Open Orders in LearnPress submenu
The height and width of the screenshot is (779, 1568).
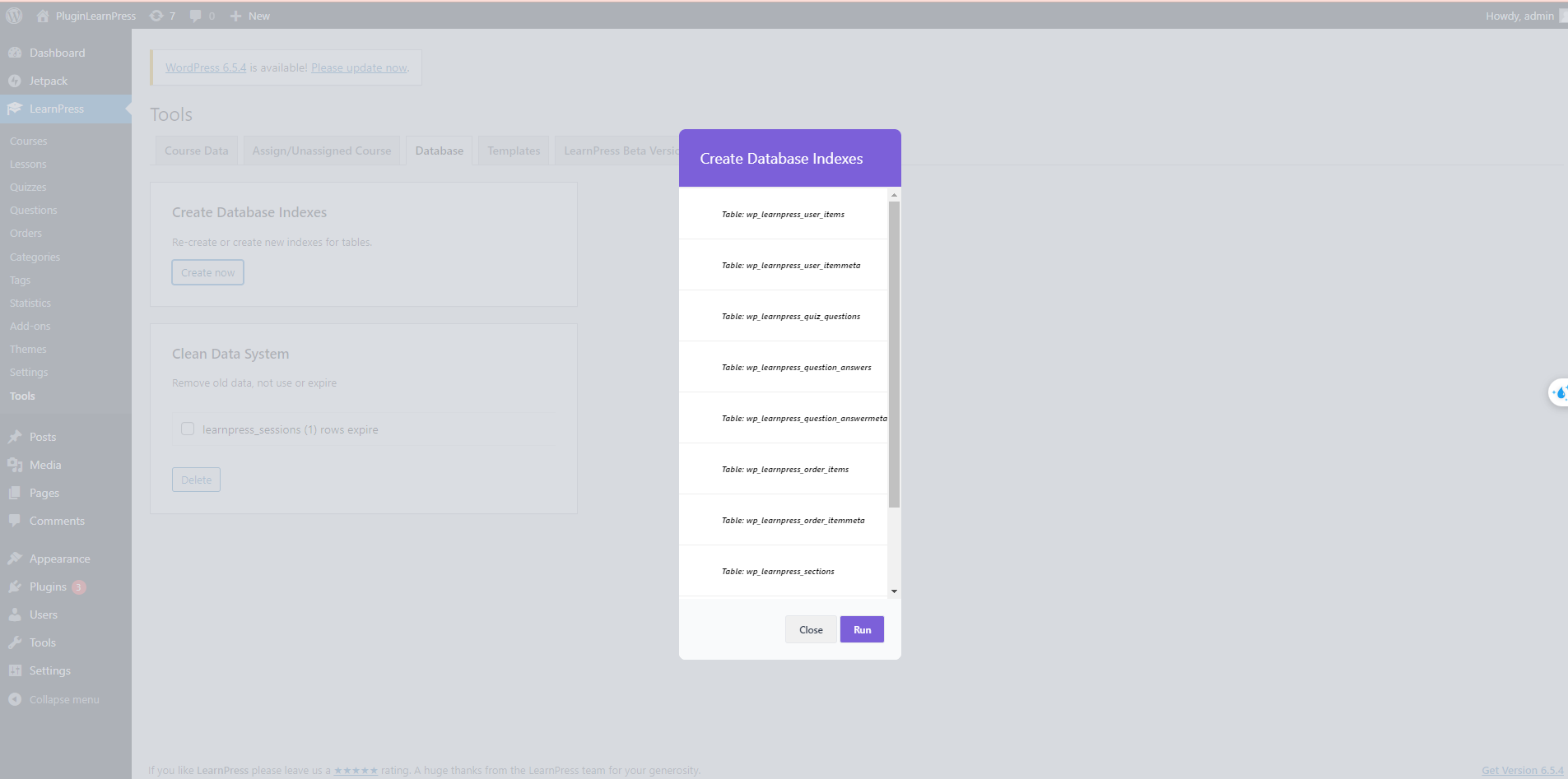[26, 234]
